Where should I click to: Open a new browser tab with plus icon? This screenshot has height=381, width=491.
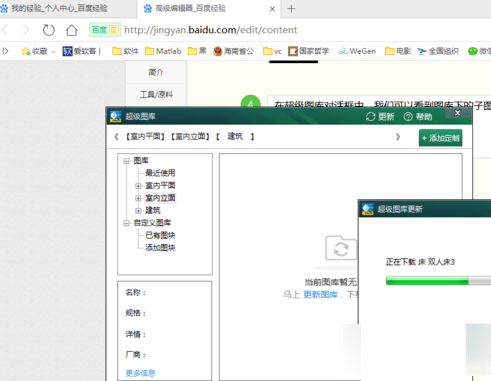[291, 9]
